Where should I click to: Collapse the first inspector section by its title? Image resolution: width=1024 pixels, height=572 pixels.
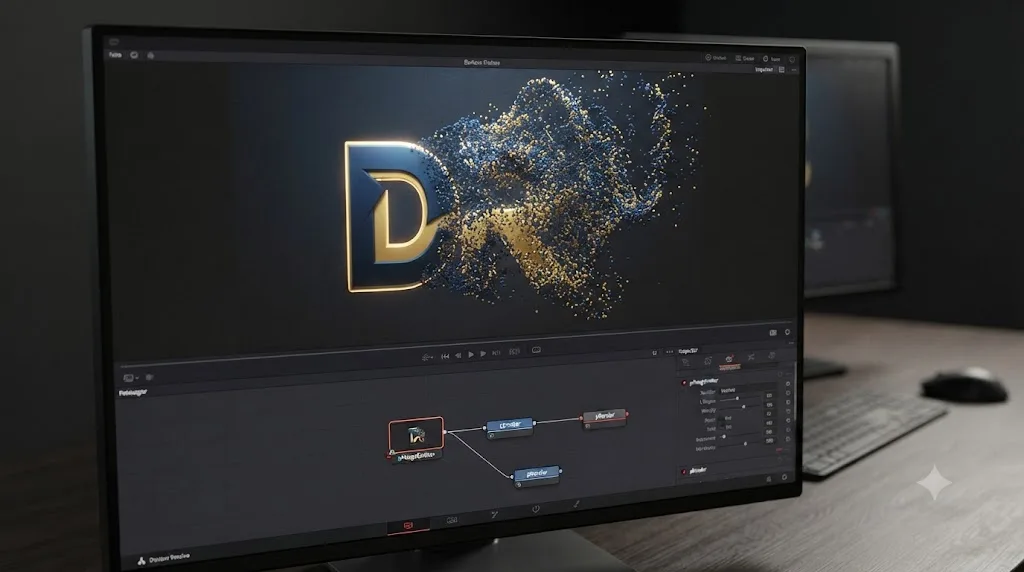(x=703, y=381)
